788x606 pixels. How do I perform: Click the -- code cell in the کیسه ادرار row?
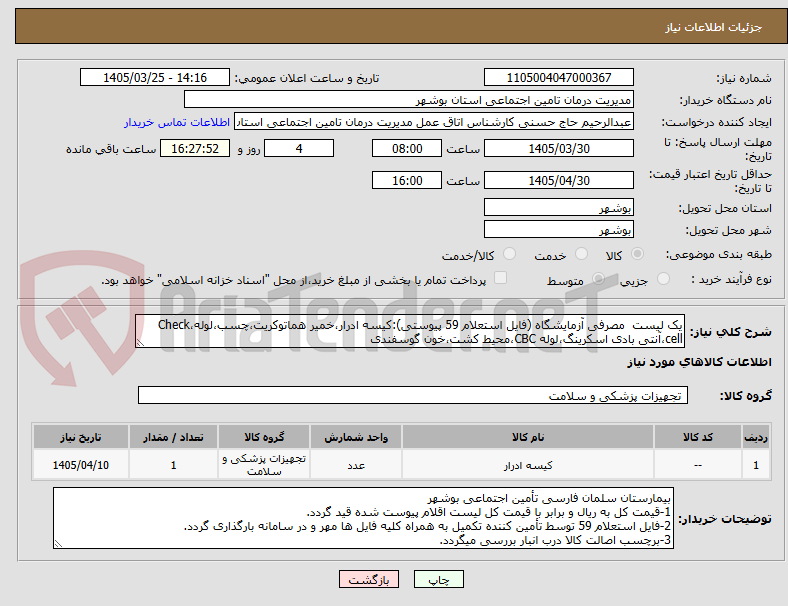(x=698, y=465)
